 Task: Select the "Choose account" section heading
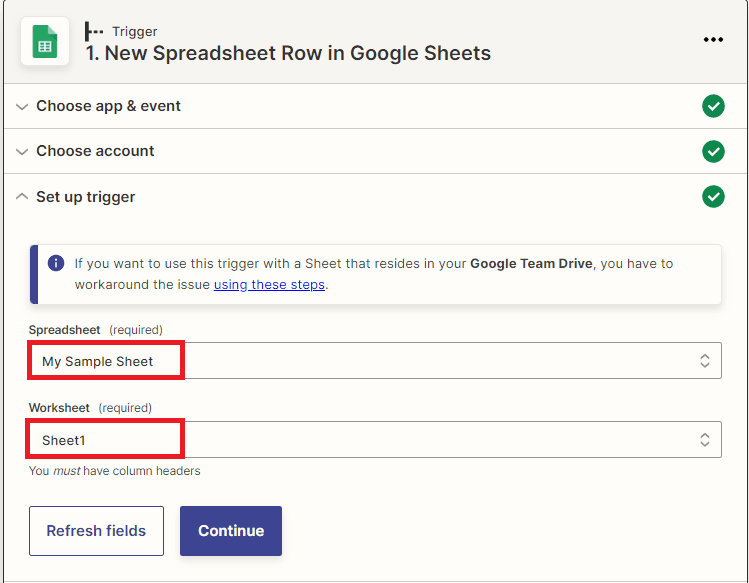[95, 151]
